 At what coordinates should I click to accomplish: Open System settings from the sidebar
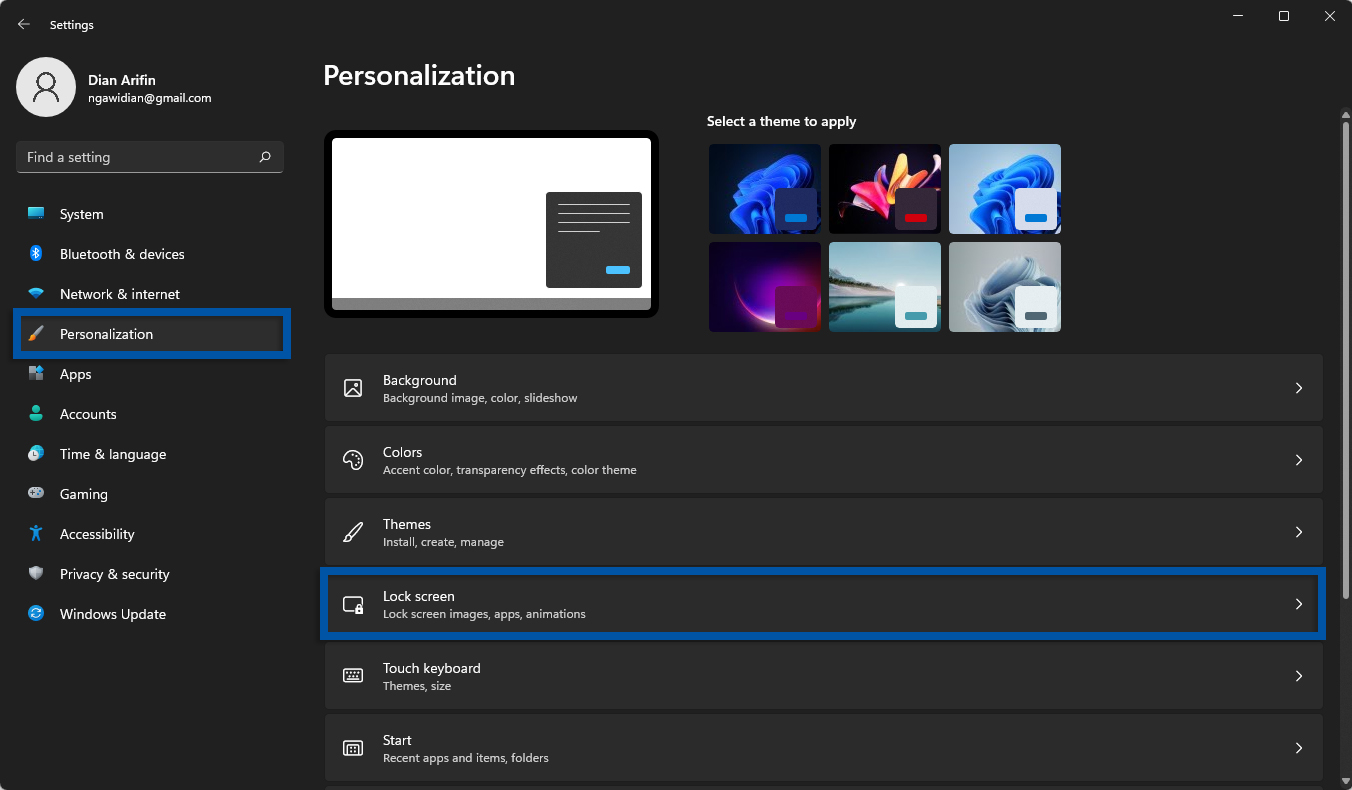80,213
